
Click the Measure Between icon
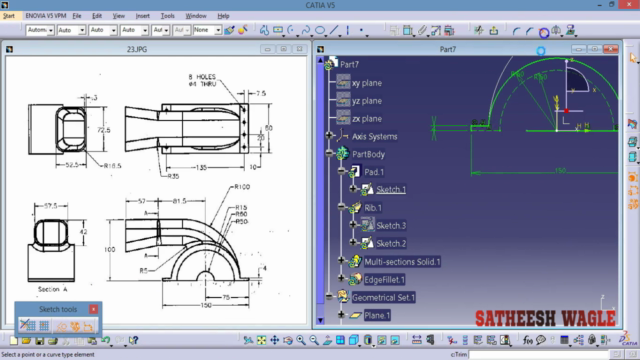click(416, 340)
